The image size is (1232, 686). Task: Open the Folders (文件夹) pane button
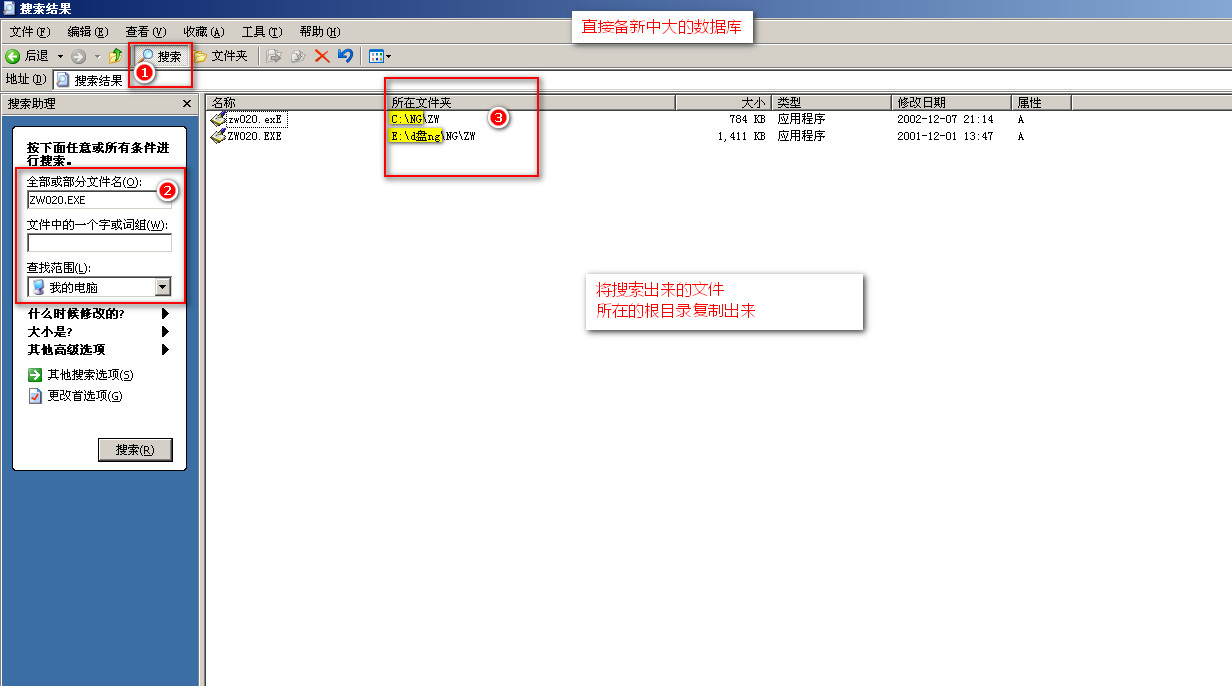[x=220, y=56]
